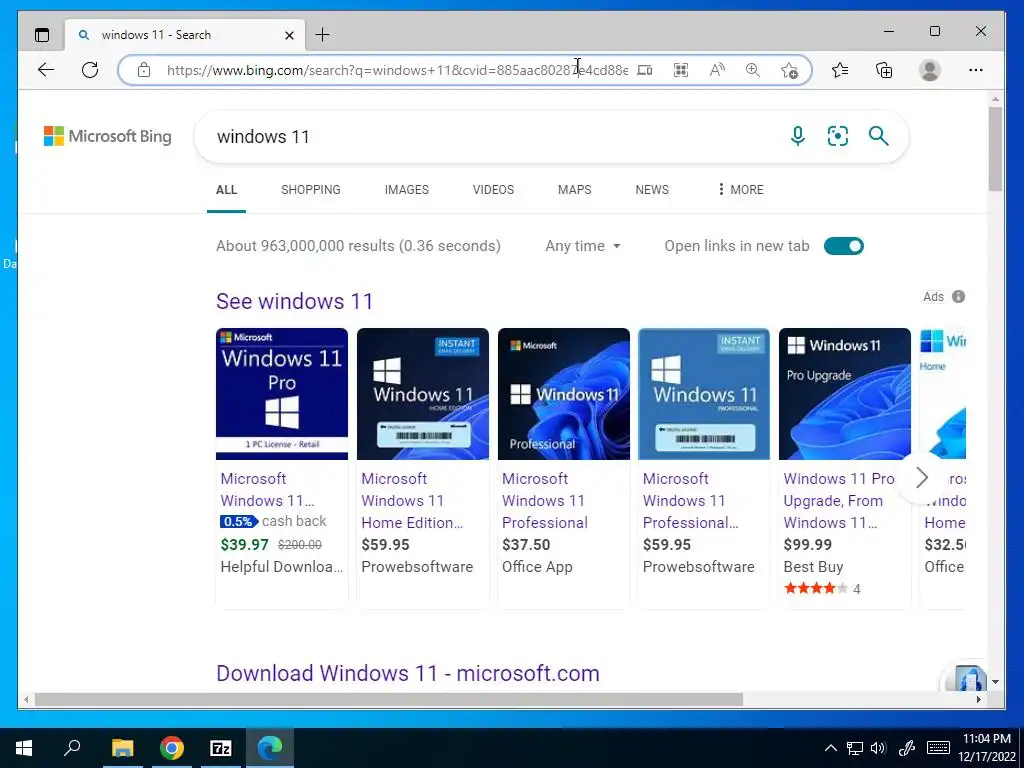1024x768 pixels.
Task: Open the touch keyboard tray icon
Action: (938, 748)
